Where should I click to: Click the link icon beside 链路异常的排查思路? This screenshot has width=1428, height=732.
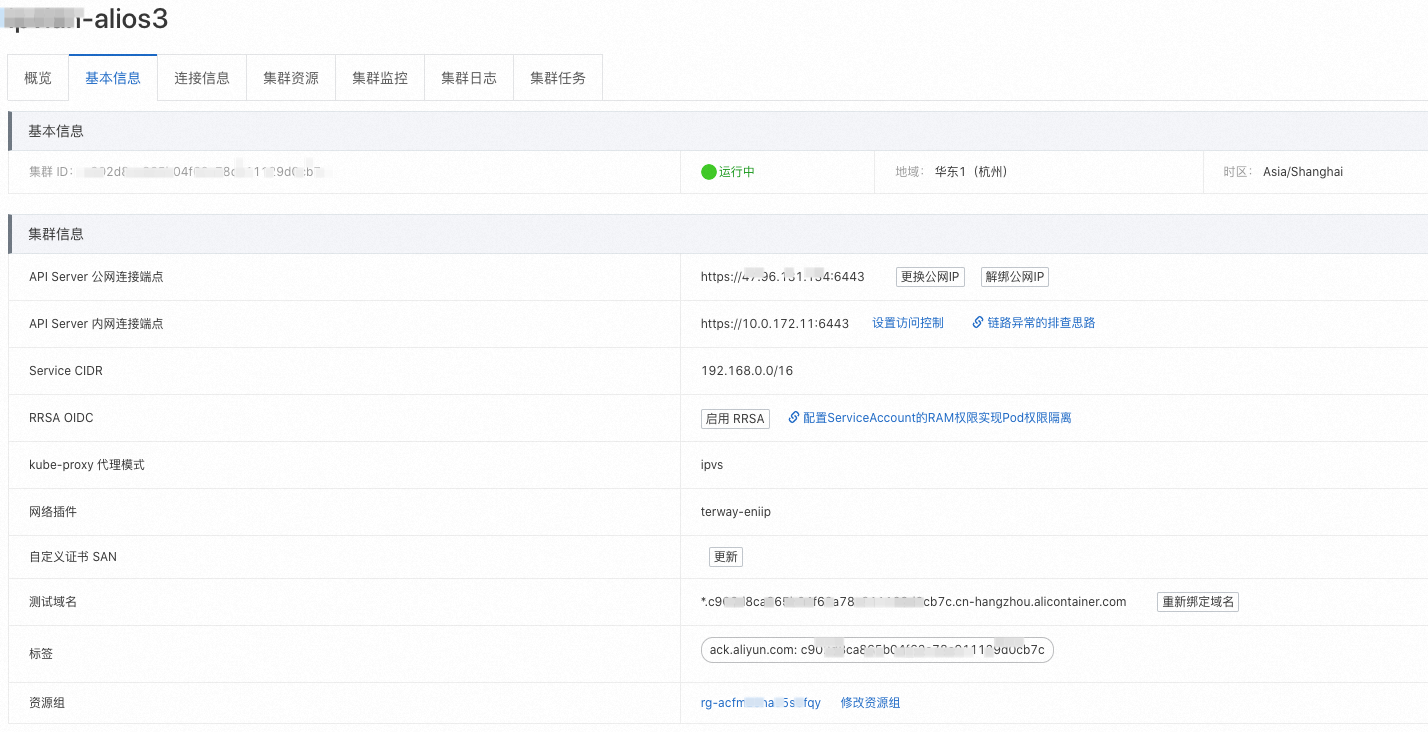[x=978, y=323]
